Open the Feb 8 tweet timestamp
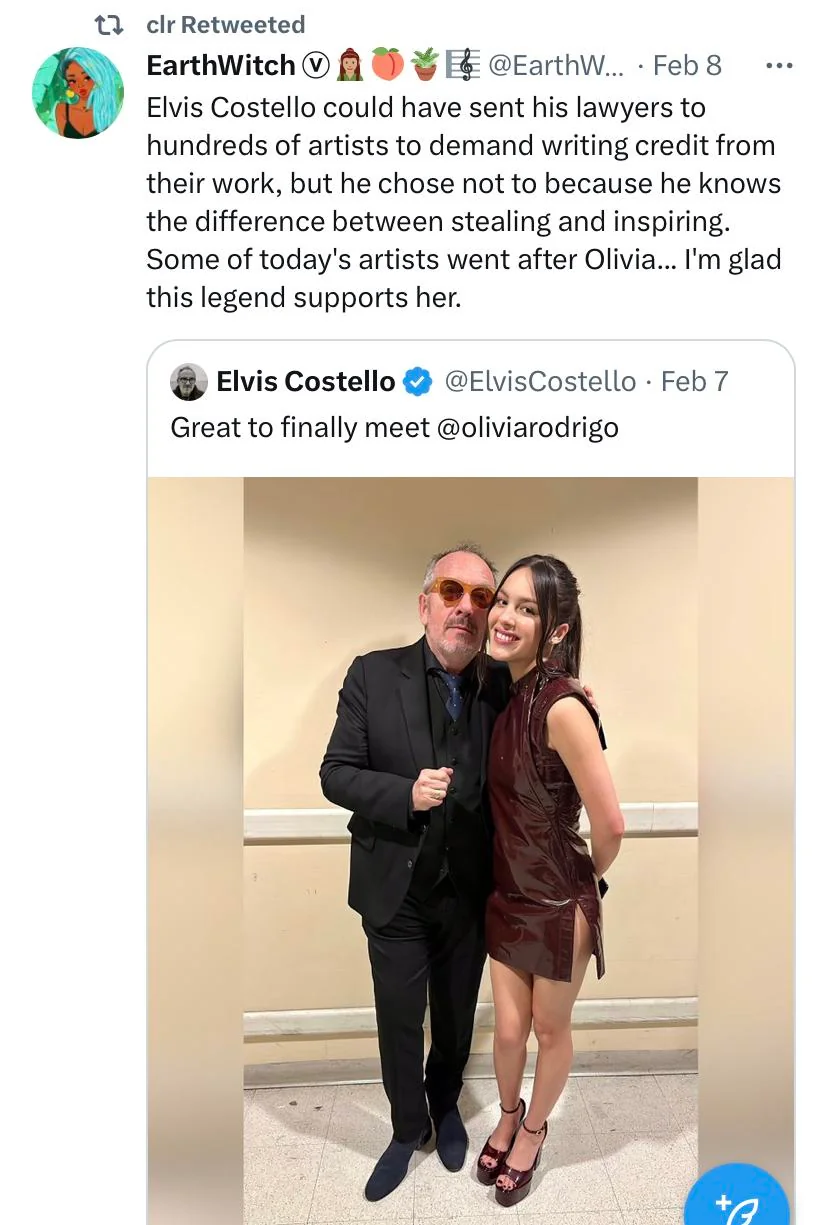Screen dimensions: 828x1225 pyautogui.click(x=686, y=66)
